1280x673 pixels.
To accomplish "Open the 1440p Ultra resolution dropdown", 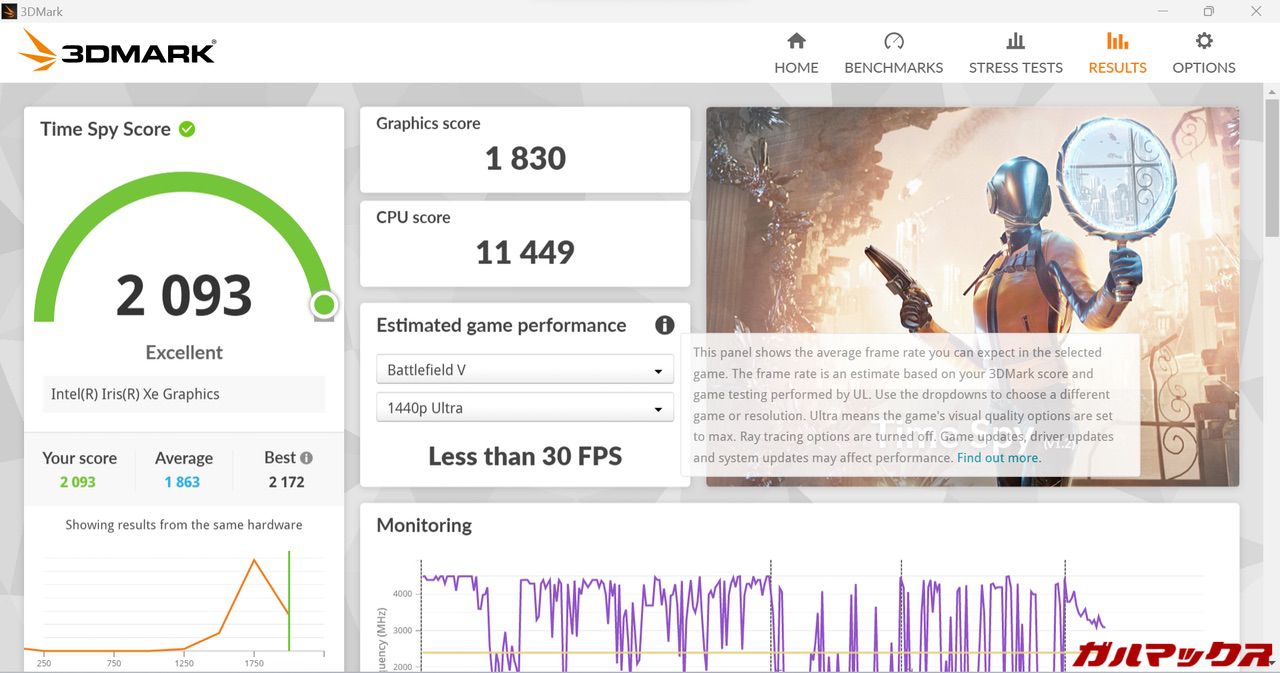I will pos(525,408).
